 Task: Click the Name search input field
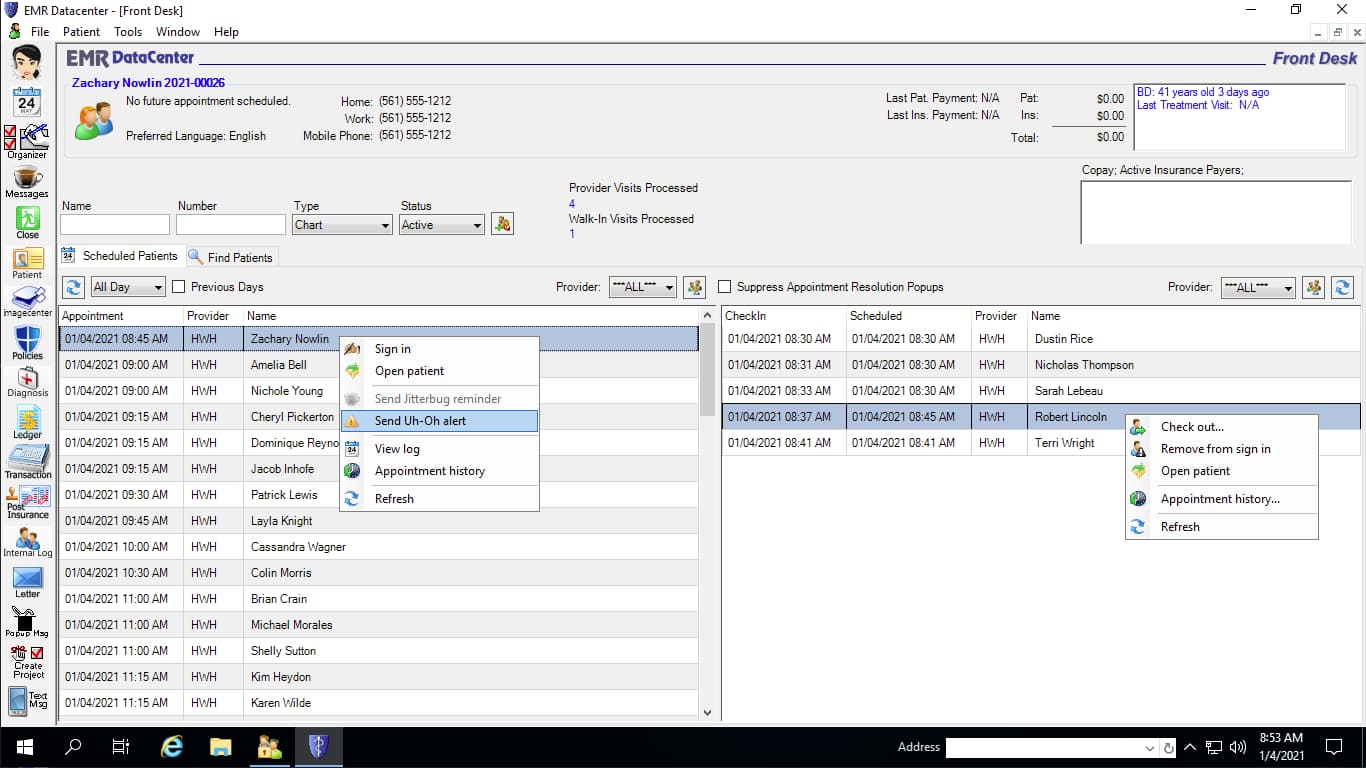coord(115,225)
